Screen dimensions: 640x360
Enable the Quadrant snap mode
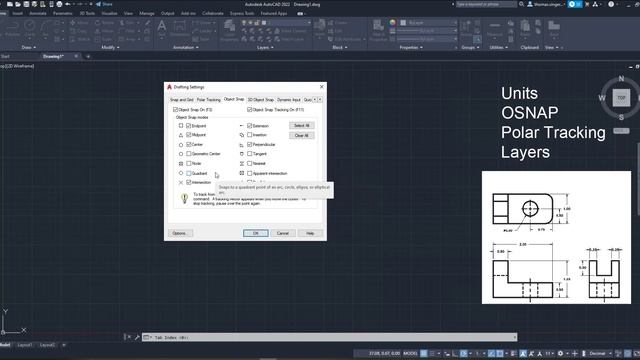189,173
